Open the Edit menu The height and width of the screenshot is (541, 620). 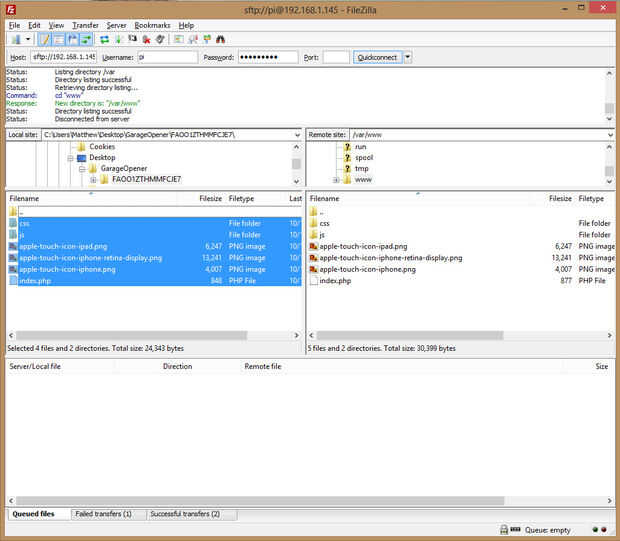tap(34, 25)
